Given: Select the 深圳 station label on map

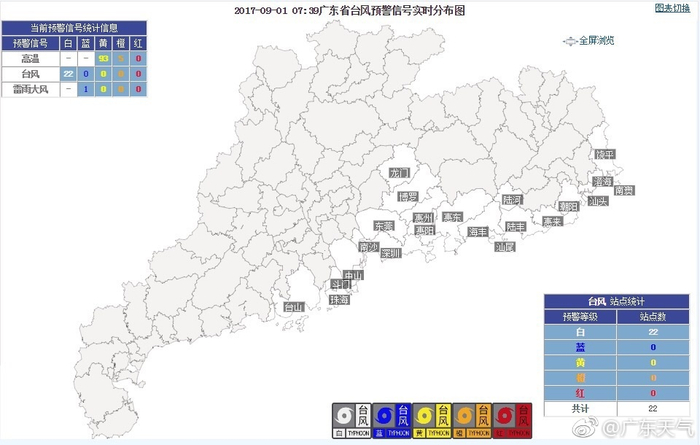Looking at the screenshot, I should (x=391, y=254).
